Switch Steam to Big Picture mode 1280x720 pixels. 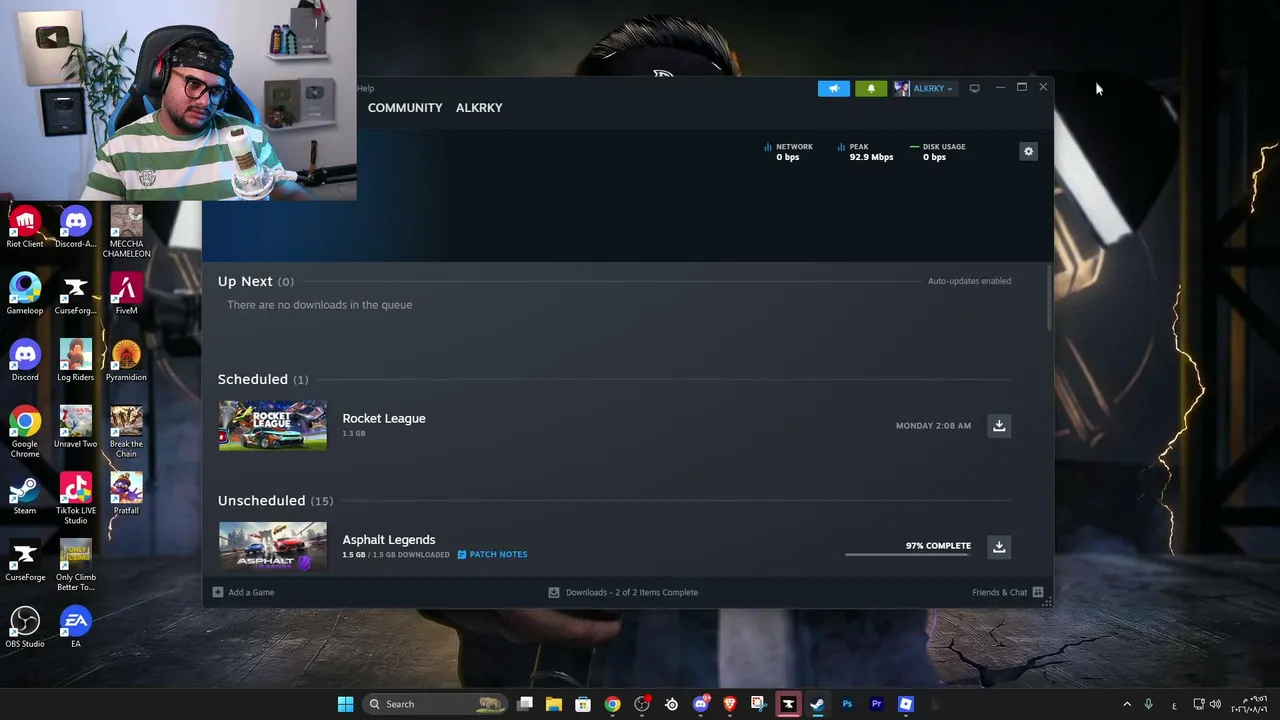coord(974,88)
